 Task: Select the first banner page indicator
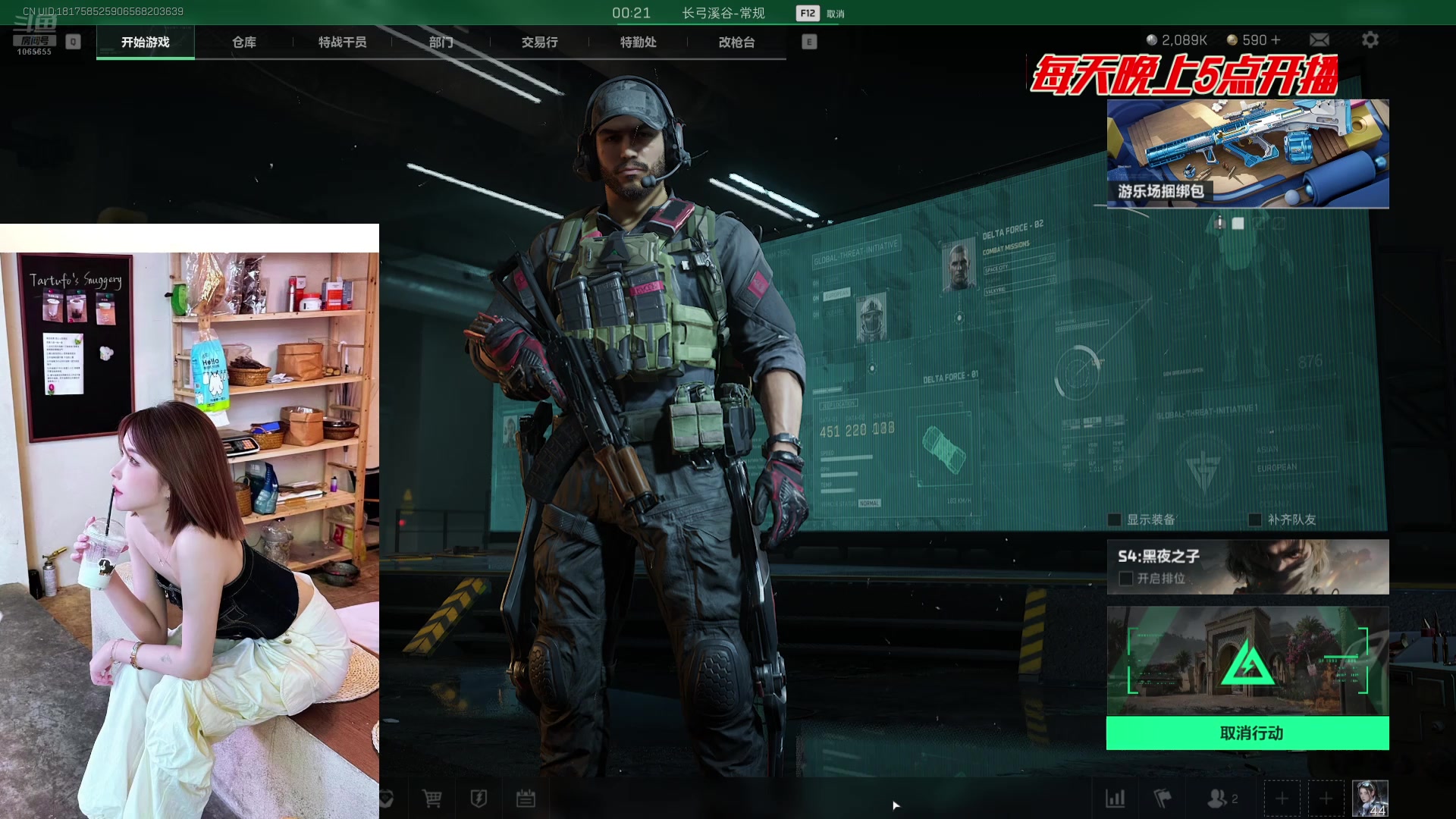(x=1219, y=223)
